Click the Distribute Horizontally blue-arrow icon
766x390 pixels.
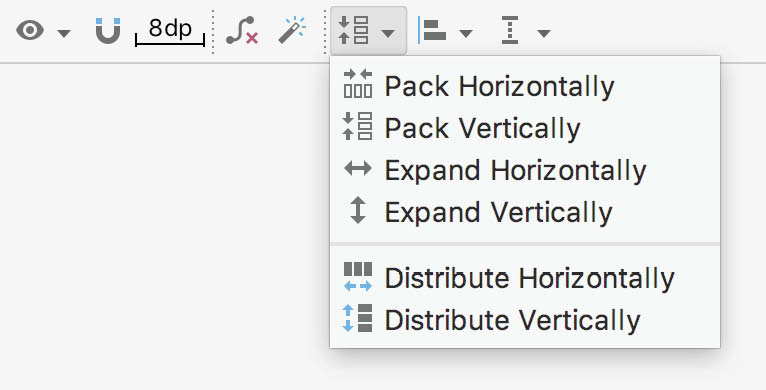[358, 277]
